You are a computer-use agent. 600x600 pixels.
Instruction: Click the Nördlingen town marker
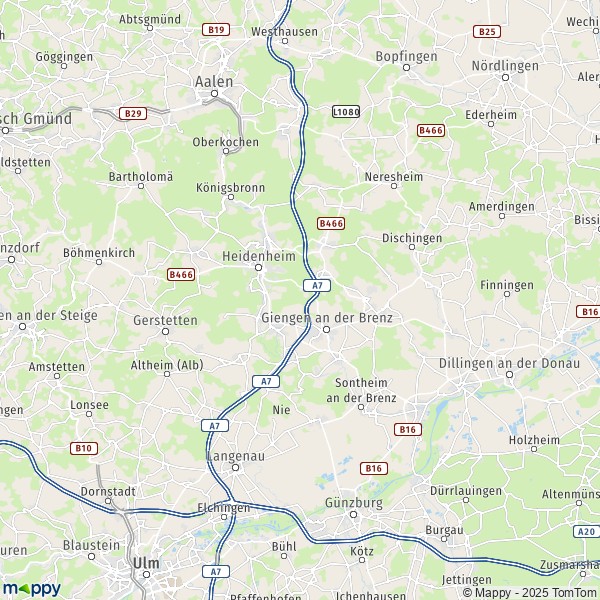click(505, 78)
